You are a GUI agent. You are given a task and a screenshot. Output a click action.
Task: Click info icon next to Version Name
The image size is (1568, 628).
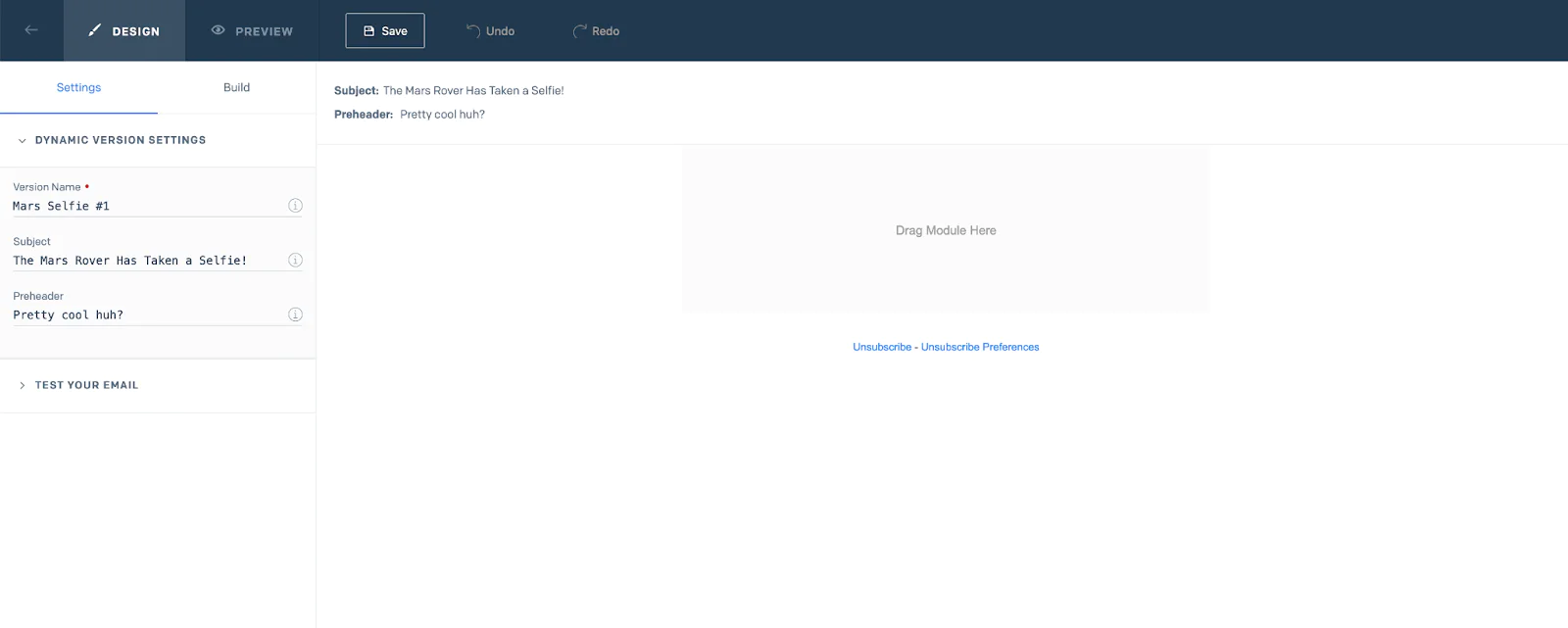pyautogui.click(x=295, y=206)
